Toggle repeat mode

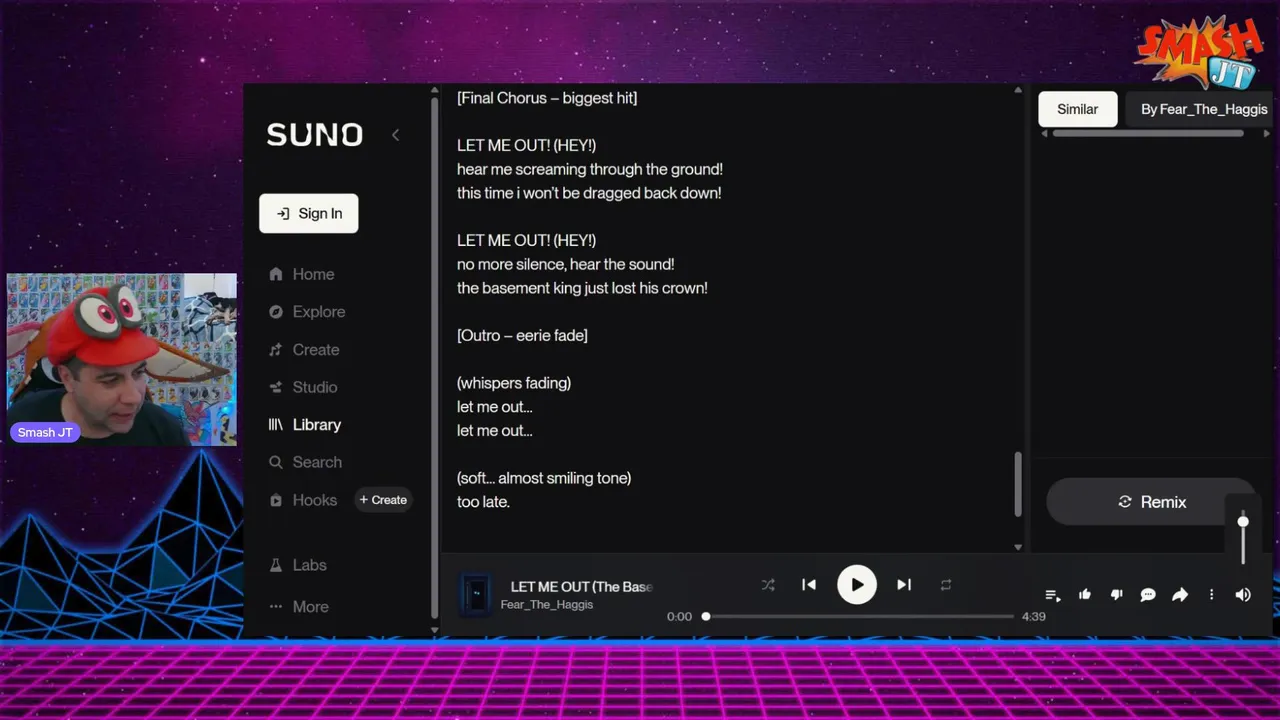pyautogui.click(x=945, y=585)
